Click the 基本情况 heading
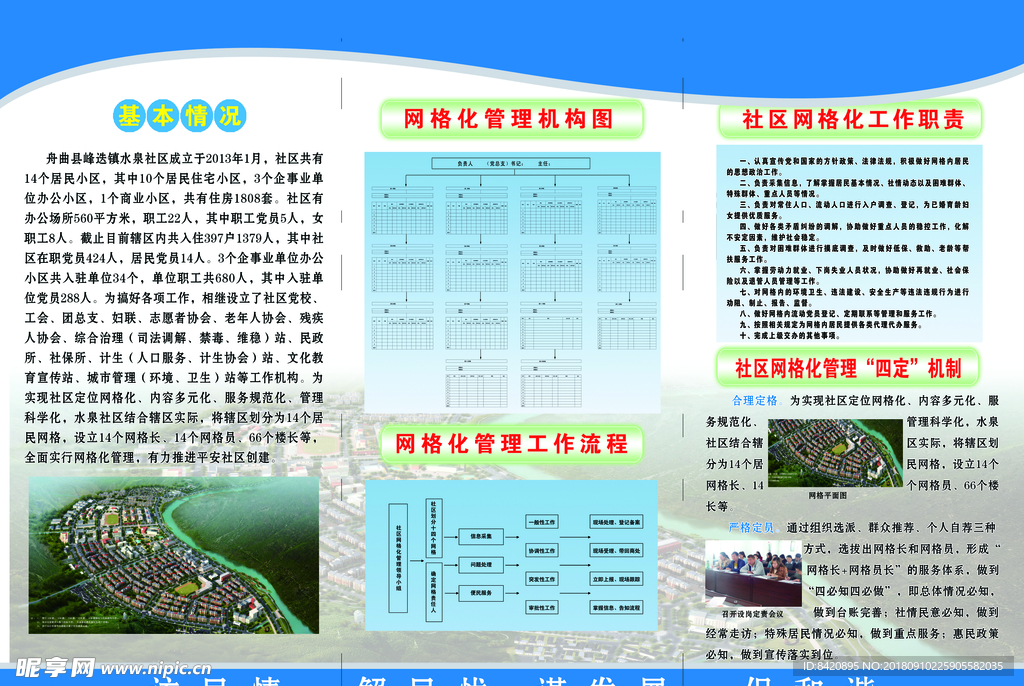This screenshot has width=1024, height=686. pyautogui.click(x=180, y=116)
